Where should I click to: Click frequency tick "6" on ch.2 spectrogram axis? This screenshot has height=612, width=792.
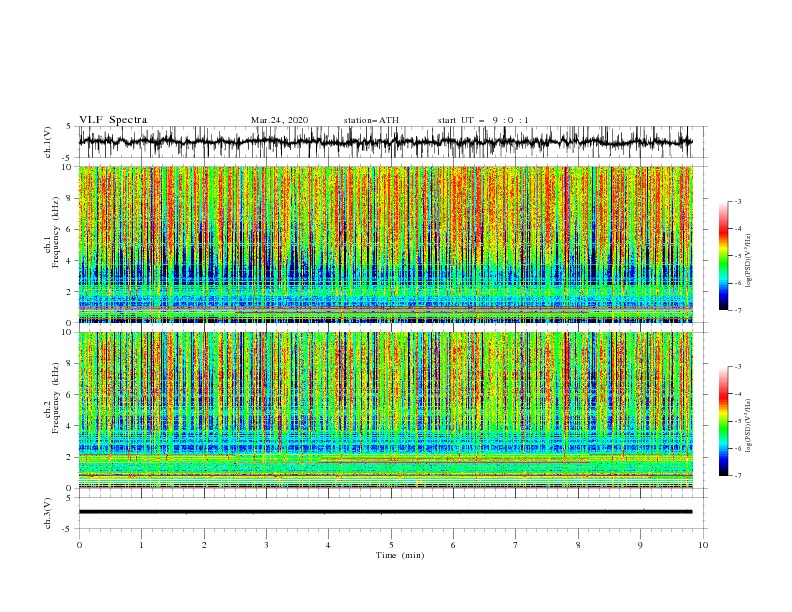tap(69, 395)
